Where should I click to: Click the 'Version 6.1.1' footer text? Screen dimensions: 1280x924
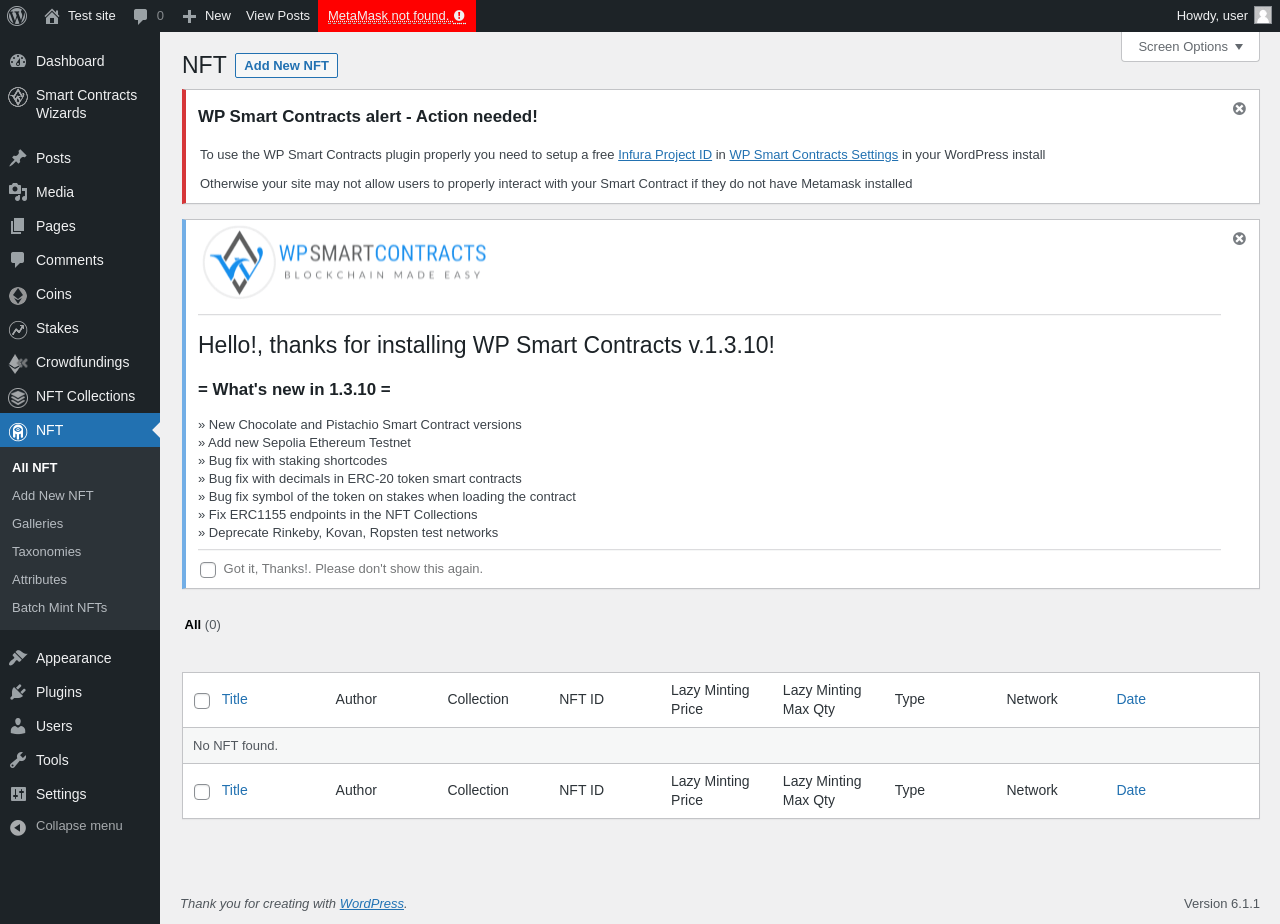(x=1222, y=903)
